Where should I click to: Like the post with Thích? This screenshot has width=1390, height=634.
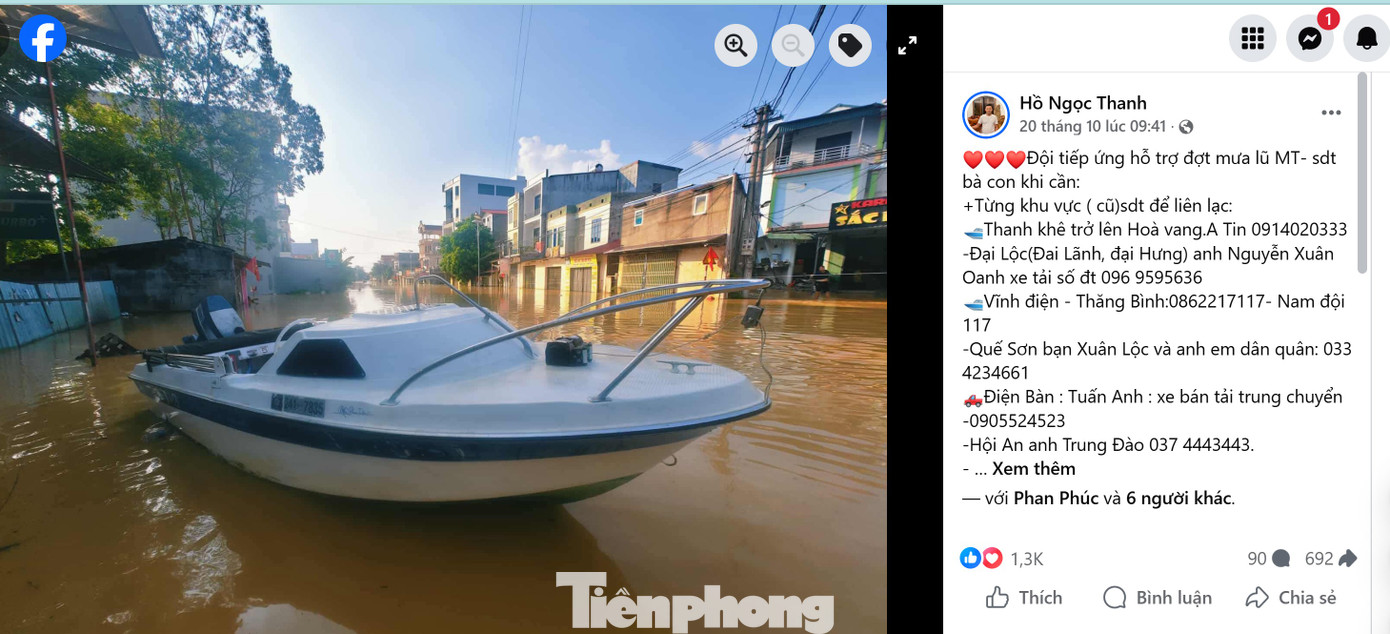[1024, 598]
